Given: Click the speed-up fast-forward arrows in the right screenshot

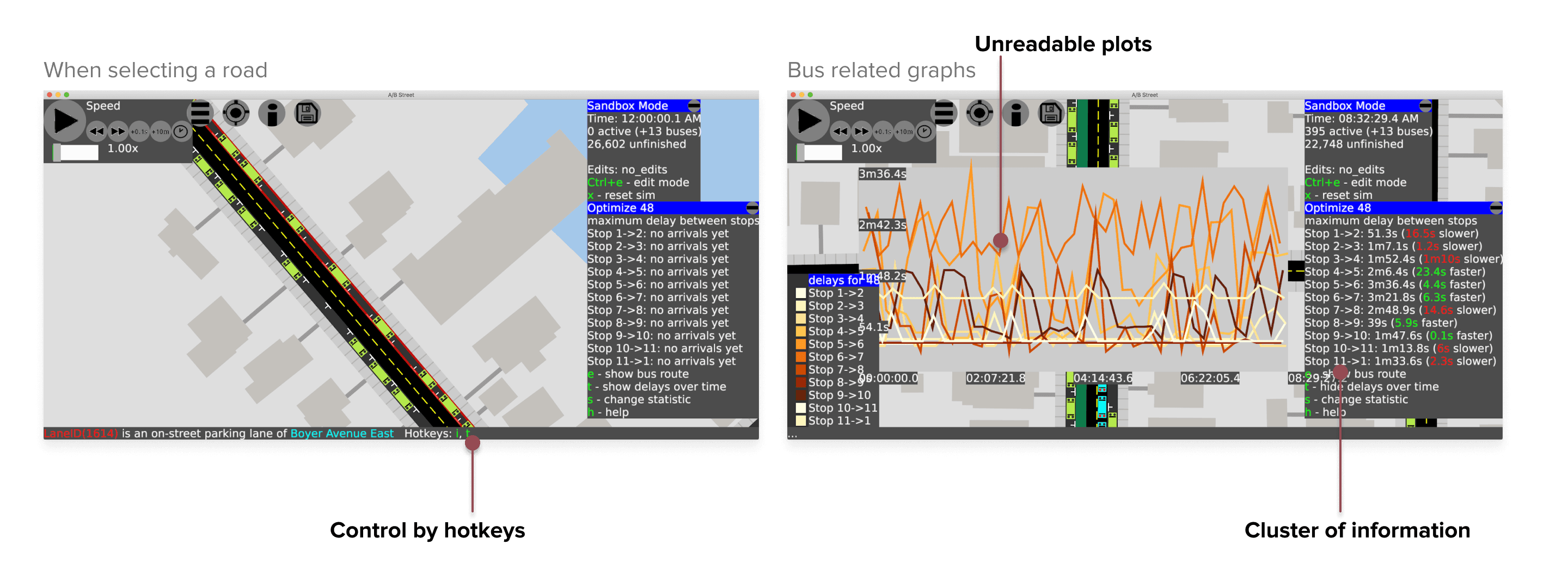Looking at the screenshot, I should click(861, 131).
